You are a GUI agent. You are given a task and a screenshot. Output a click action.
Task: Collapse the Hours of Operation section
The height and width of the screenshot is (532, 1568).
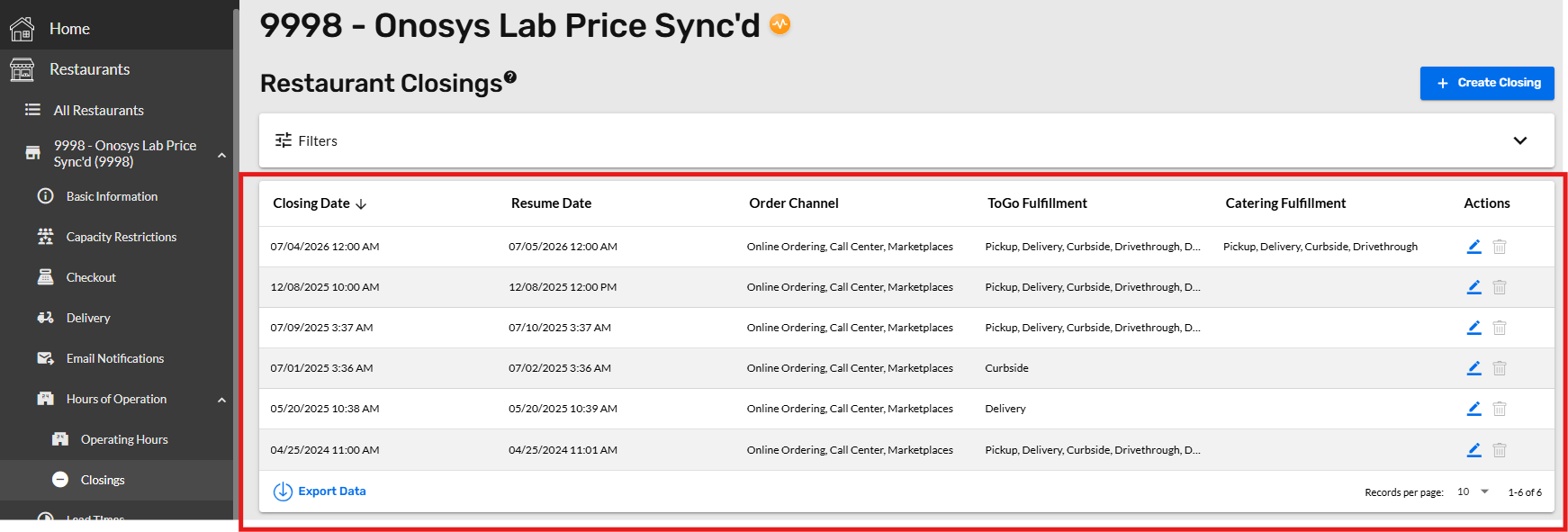point(221,400)
